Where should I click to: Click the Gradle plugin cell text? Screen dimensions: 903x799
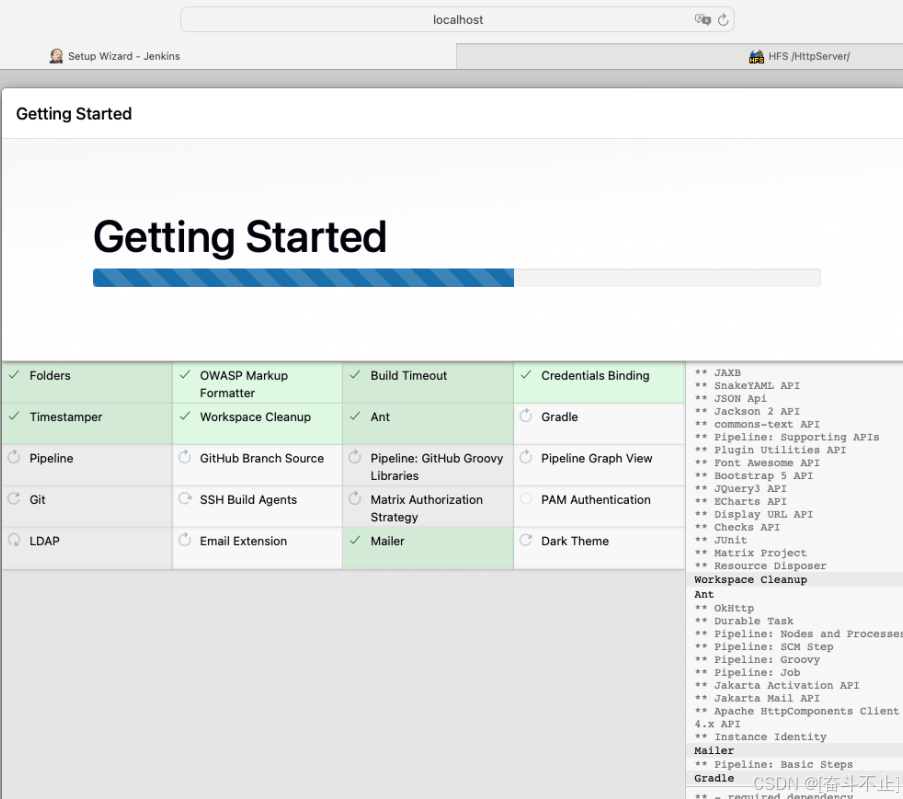[x=559, y=417]
